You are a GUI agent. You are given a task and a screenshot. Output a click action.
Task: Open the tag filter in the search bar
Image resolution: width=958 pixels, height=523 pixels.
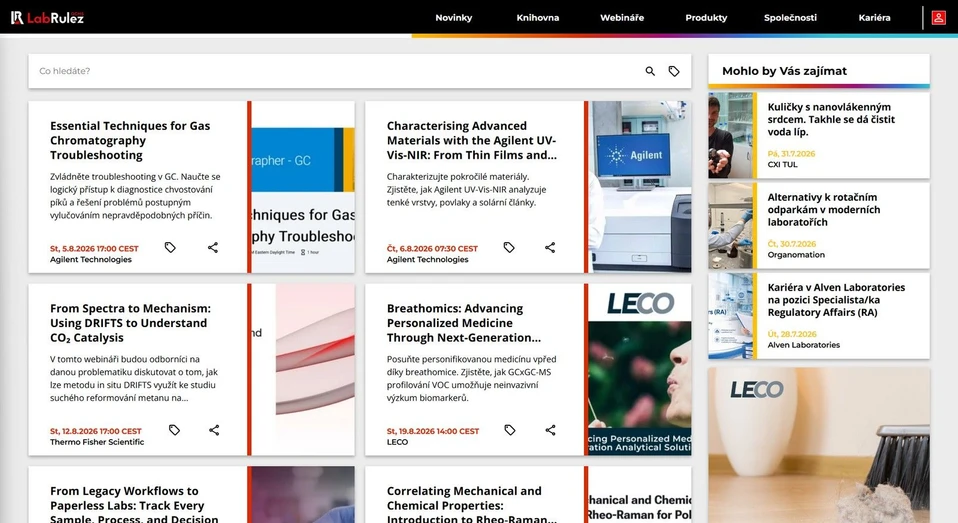pos(674,71)
